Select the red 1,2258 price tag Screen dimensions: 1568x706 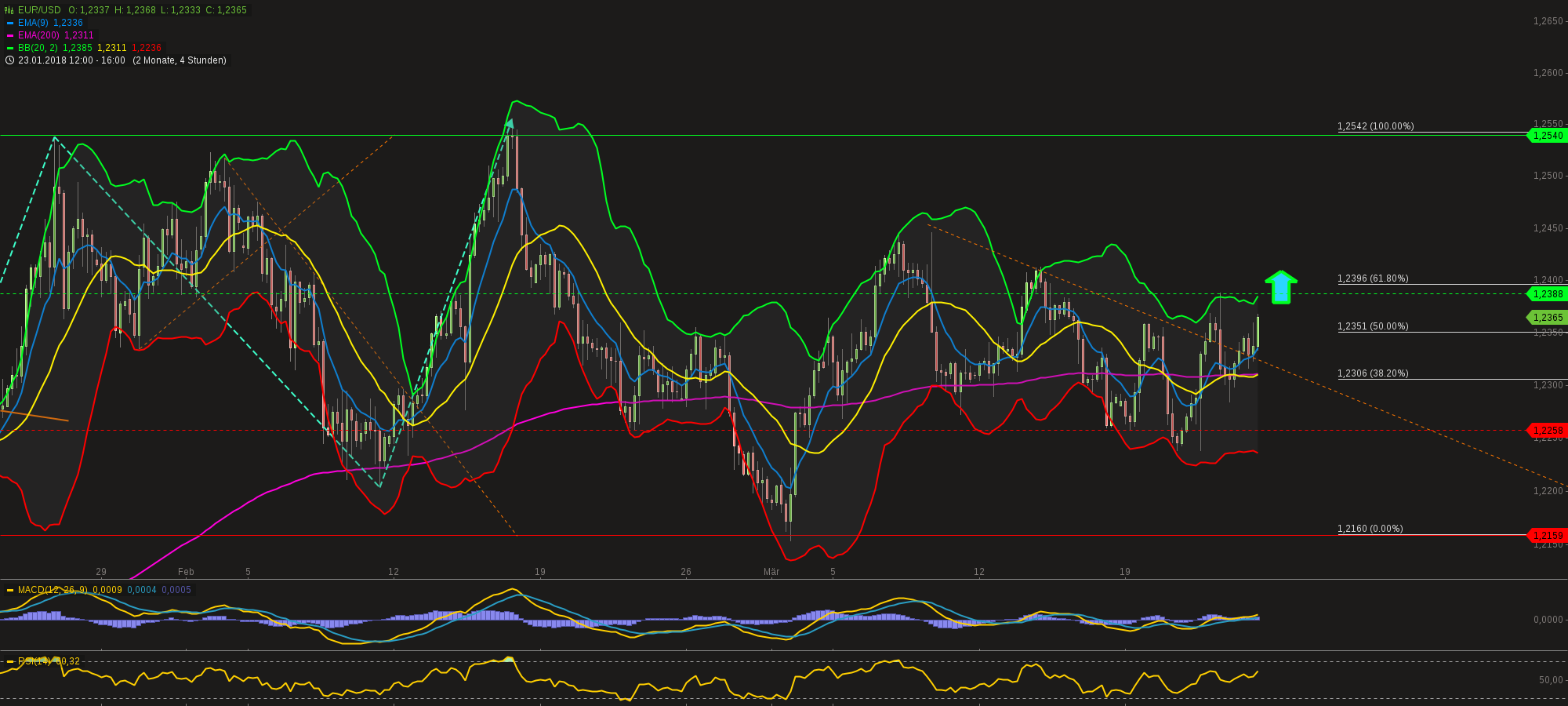click(1546, 431)
